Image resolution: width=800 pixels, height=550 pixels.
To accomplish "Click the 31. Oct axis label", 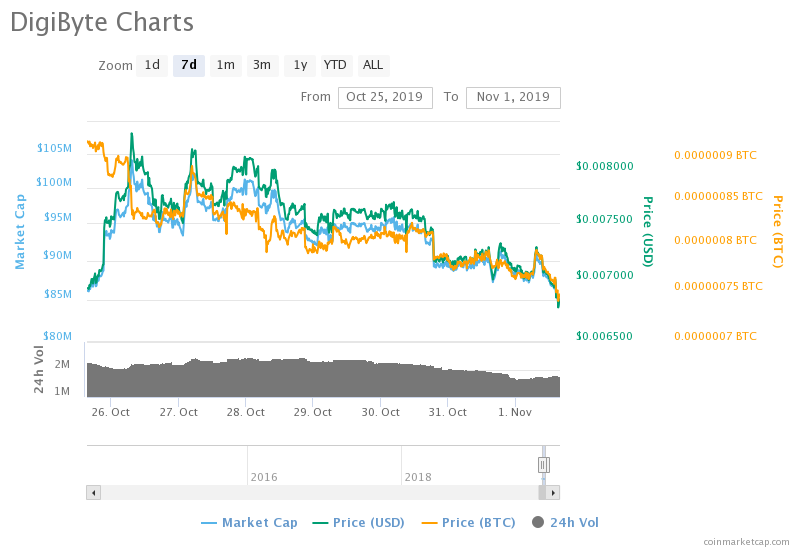I will pos(447,412).
